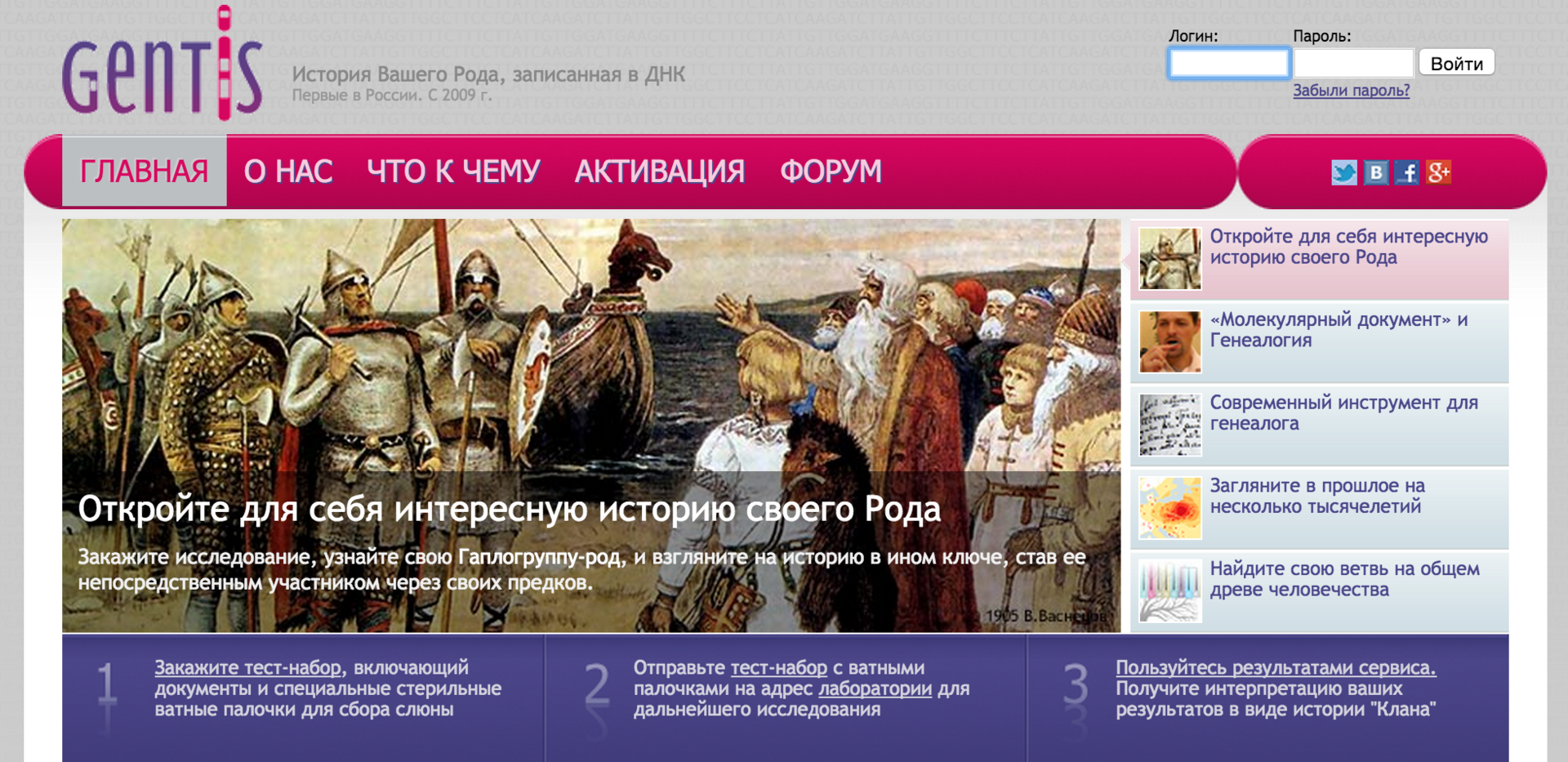Focus the Пароль input field

[1354, 63]
